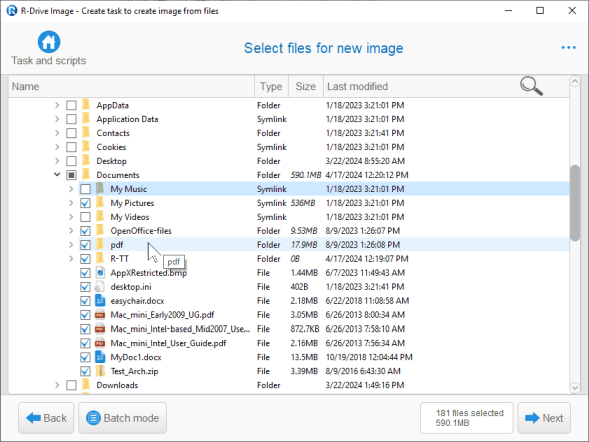Screen dimensions: 589x442
Task: Click the Mac_mini_Intel_User_Guide.pdf PDF icon
Action: click(100, 343)
